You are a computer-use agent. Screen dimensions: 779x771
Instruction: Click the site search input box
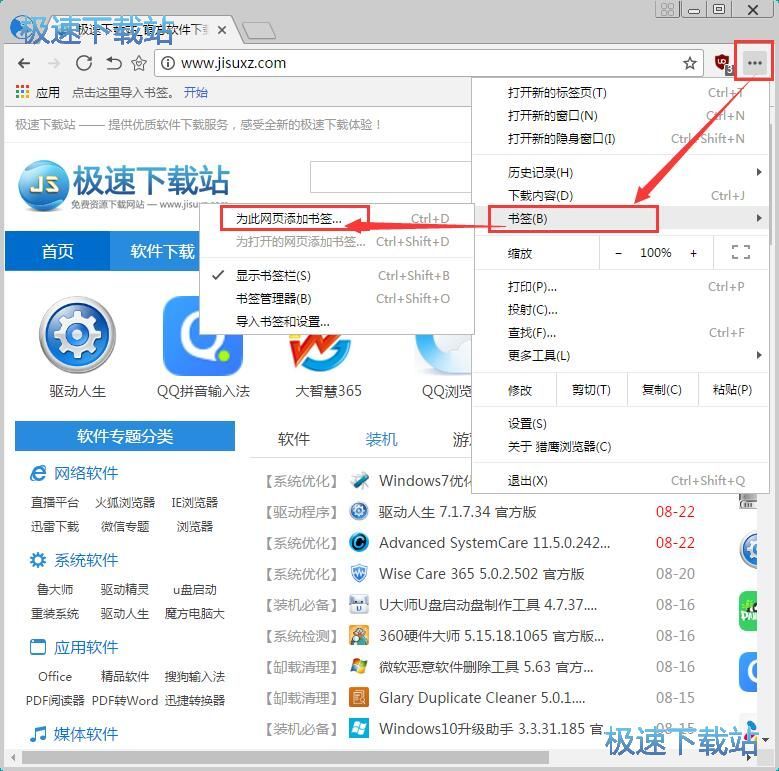coord(390,176)
